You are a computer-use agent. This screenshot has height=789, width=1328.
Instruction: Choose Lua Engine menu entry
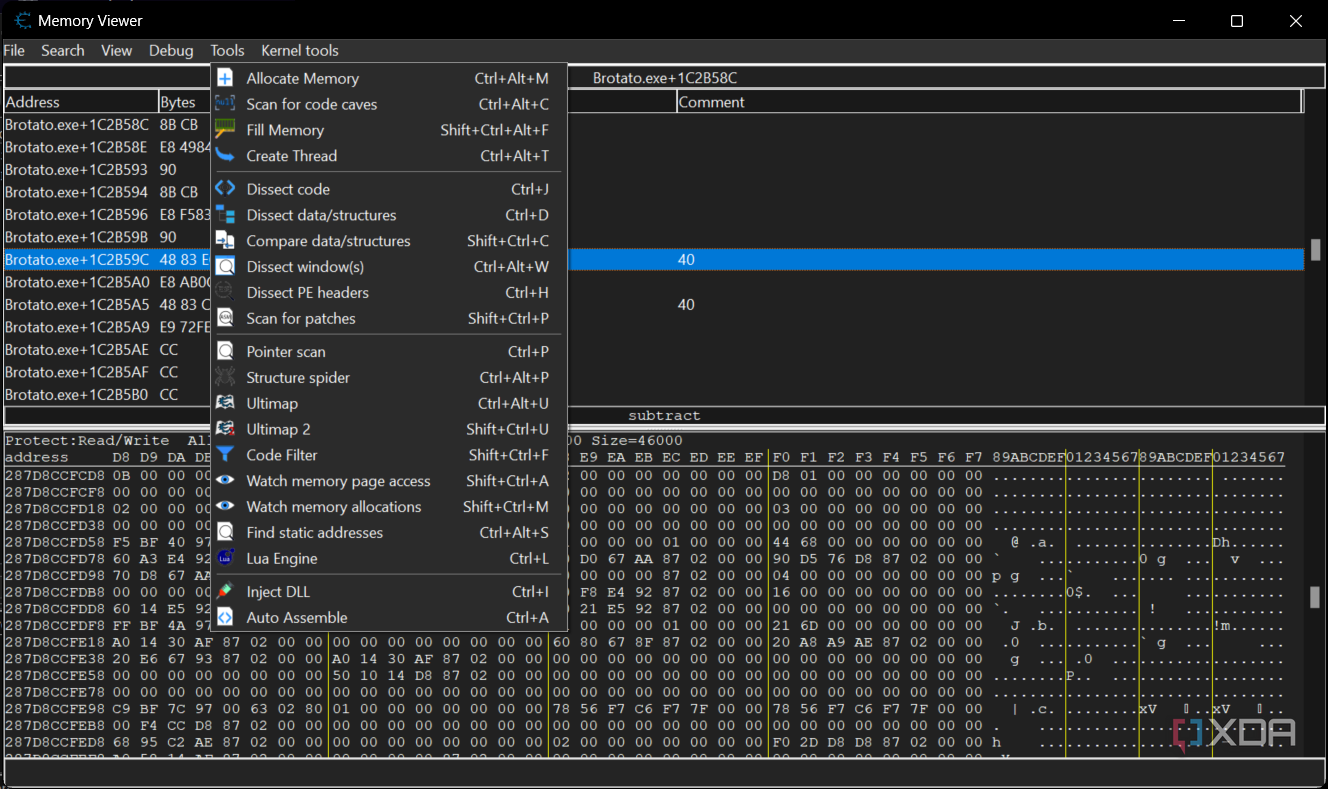click(x=389, y=559)
